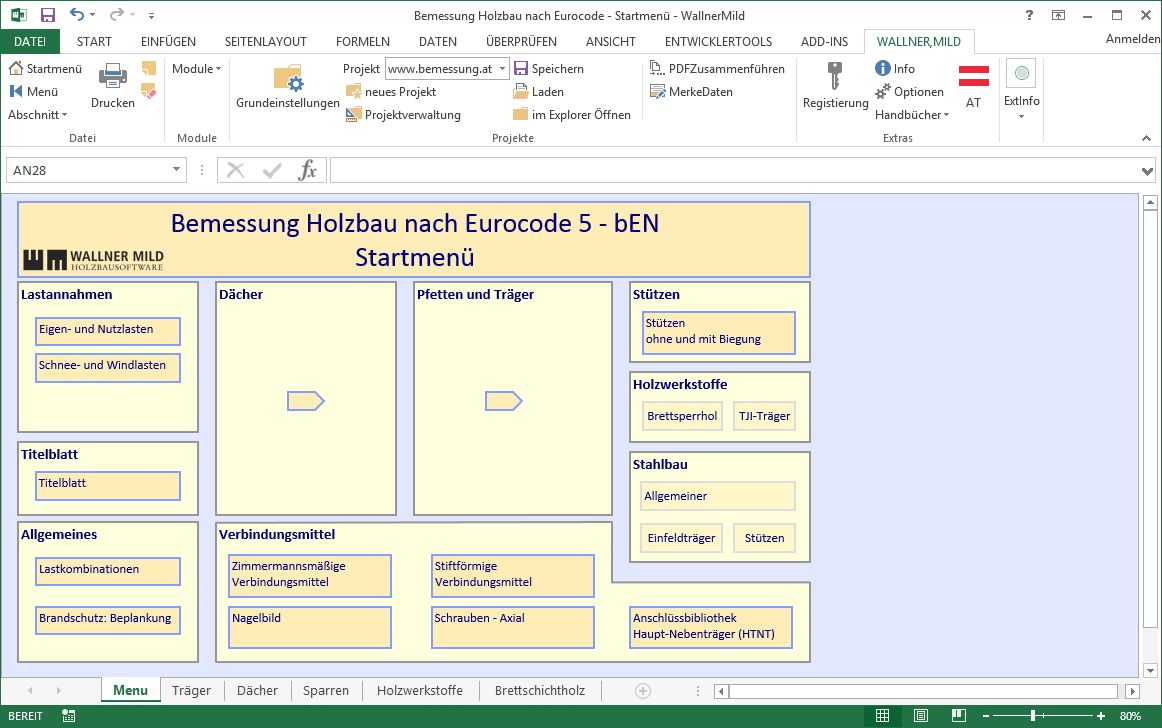Zoom out with the minus button
The image size is (1162, 728).
coord(986,716)
